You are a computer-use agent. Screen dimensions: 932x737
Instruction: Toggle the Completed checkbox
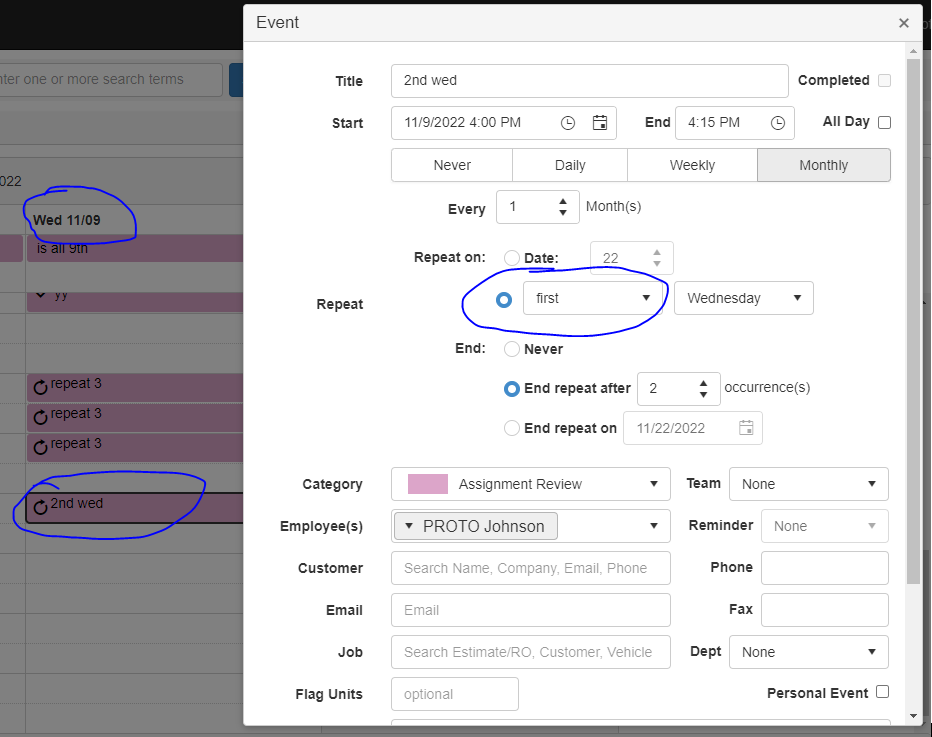point(884,80)
